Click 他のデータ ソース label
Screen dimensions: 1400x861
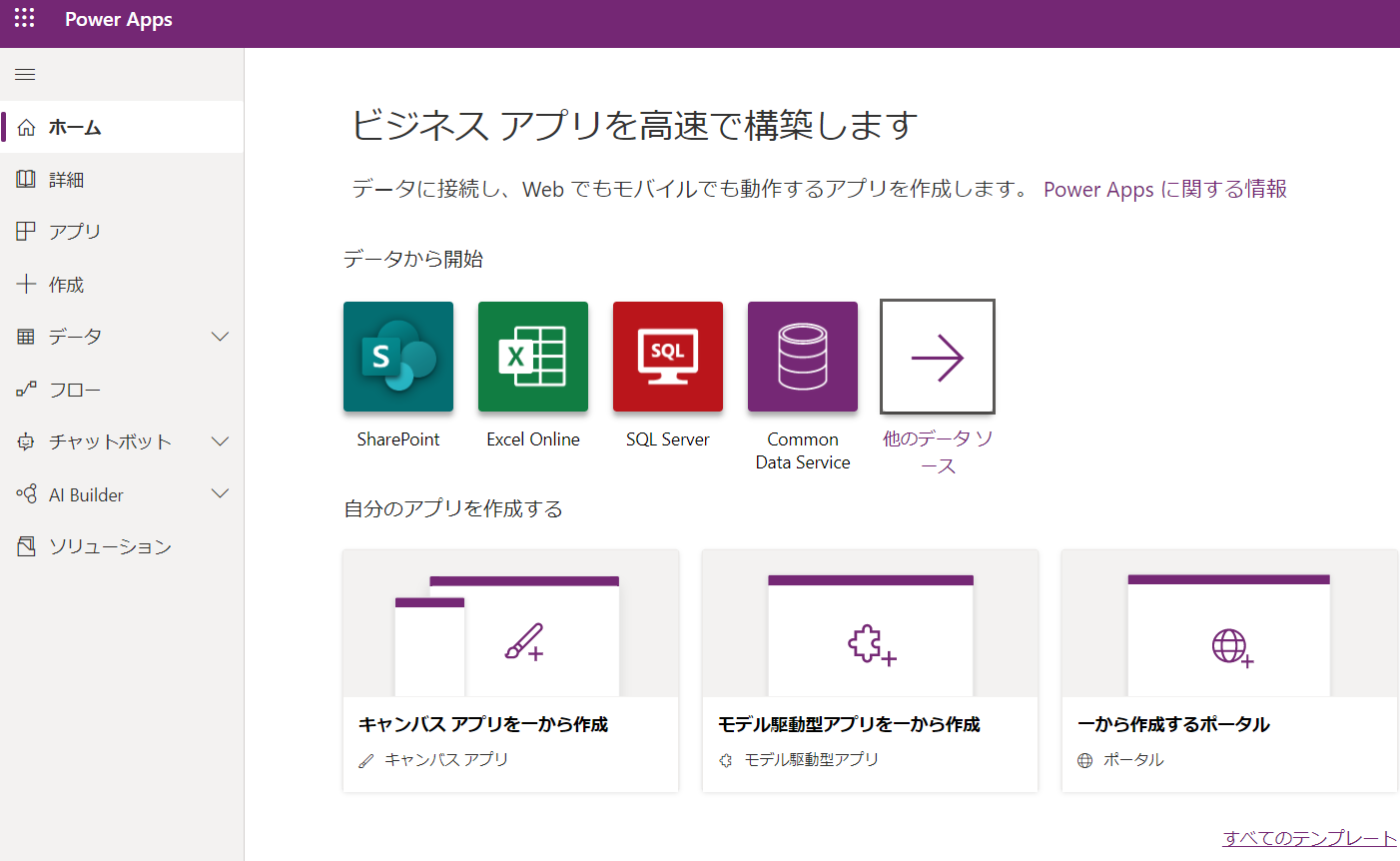coord(938,451)
